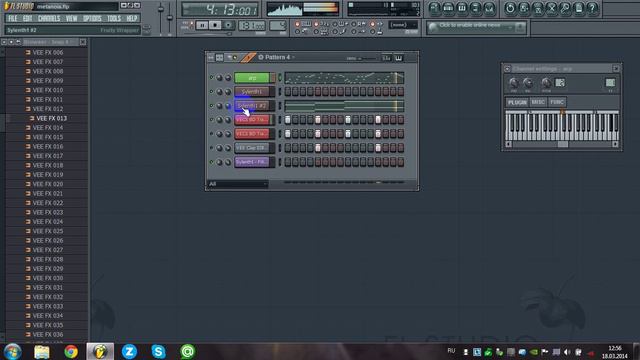
Task: Click the song position slider under transport
Action: click(x=207, y=34)
